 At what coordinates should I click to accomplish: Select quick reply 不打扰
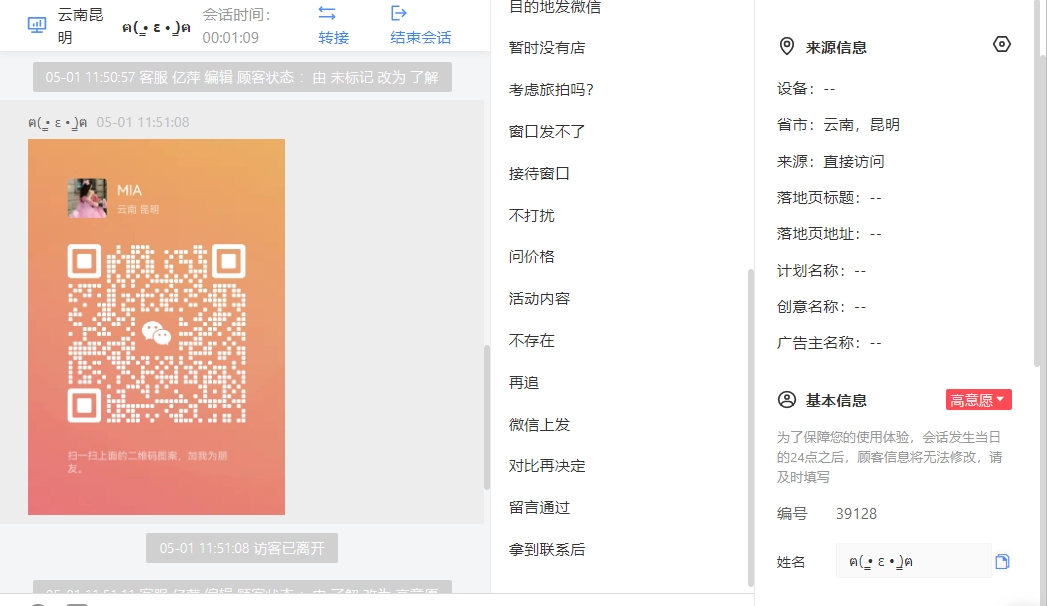click(532, 216)
